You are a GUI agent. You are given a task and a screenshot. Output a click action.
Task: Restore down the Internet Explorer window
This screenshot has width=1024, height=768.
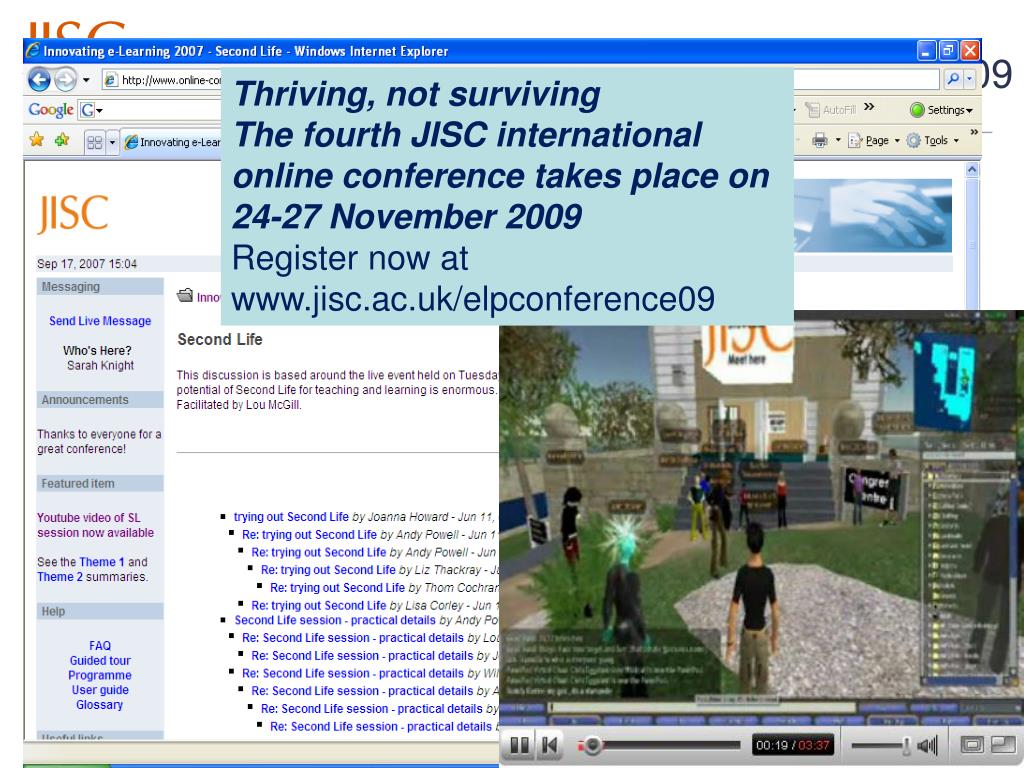pyautogui.click(x=948, y=50)
